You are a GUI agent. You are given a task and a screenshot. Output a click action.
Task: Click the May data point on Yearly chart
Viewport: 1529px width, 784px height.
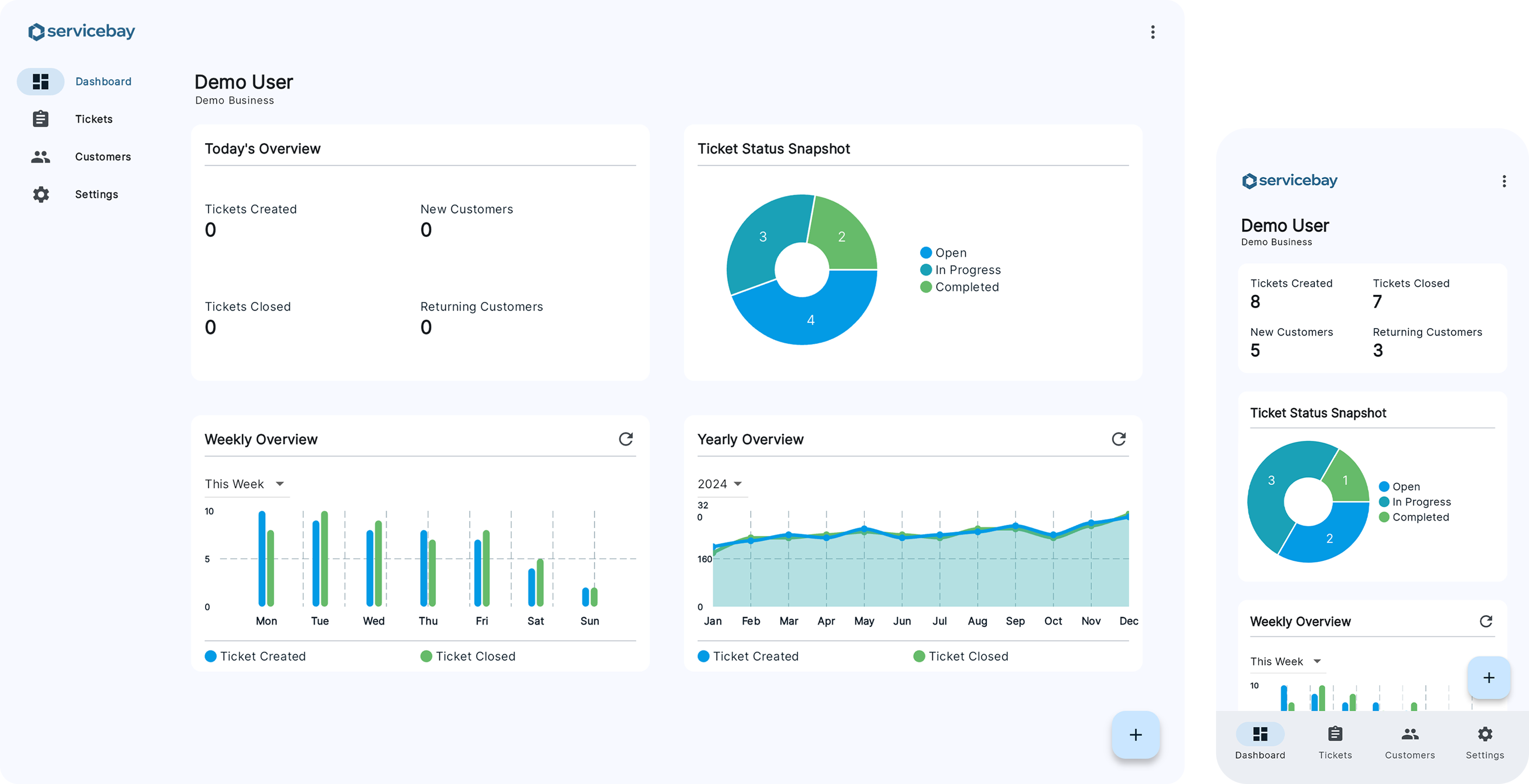pos(864,528)
